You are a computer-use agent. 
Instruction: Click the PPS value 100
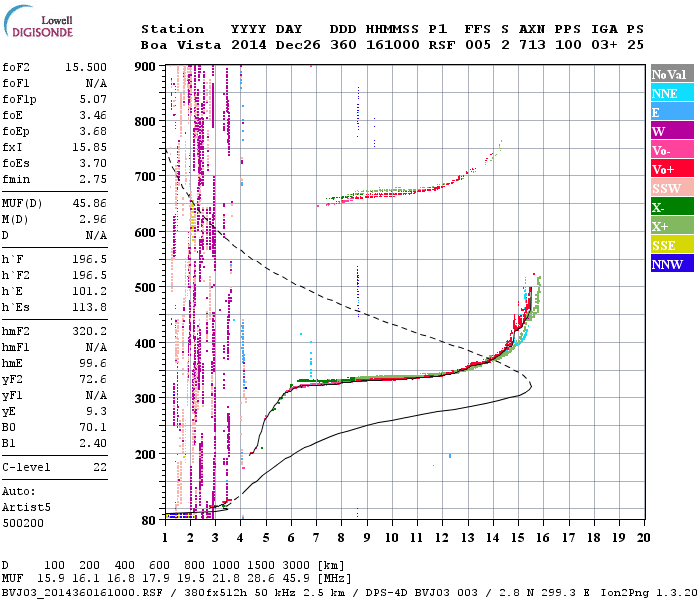568,45
